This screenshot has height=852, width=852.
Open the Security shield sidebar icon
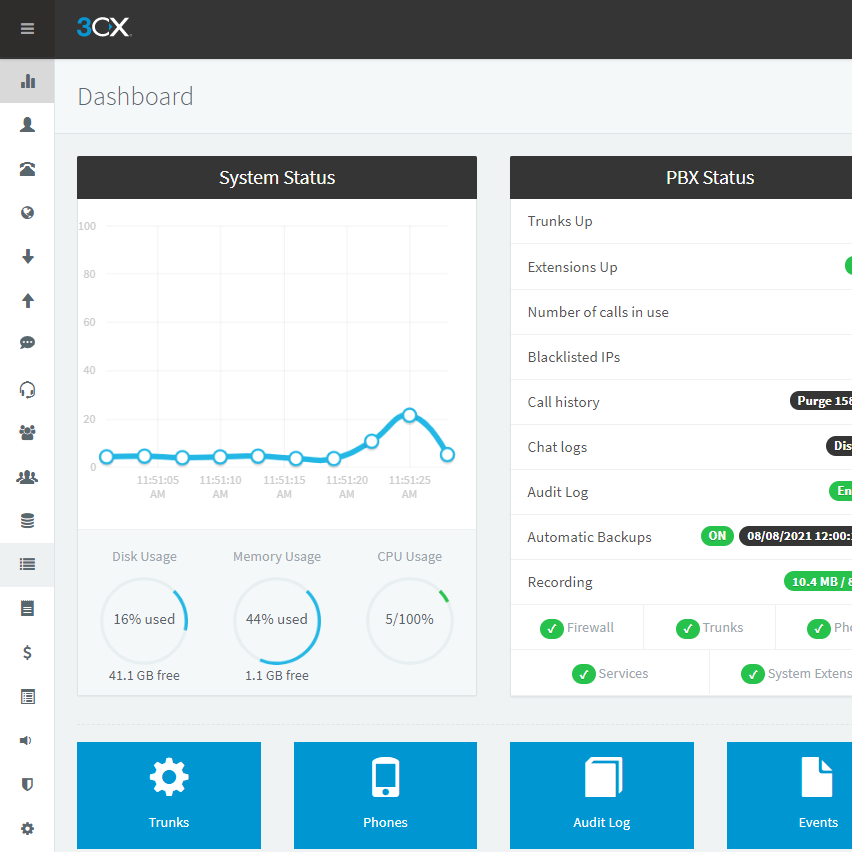pos(27,784)
